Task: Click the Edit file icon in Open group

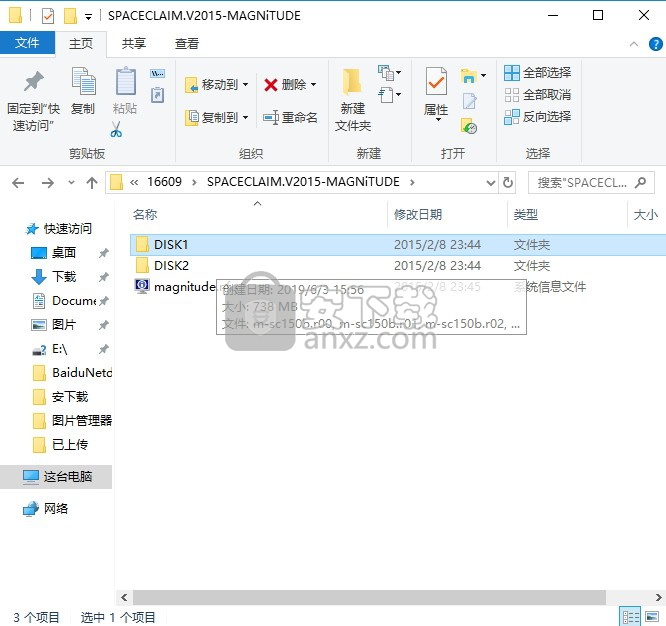Action: point(469,101)
